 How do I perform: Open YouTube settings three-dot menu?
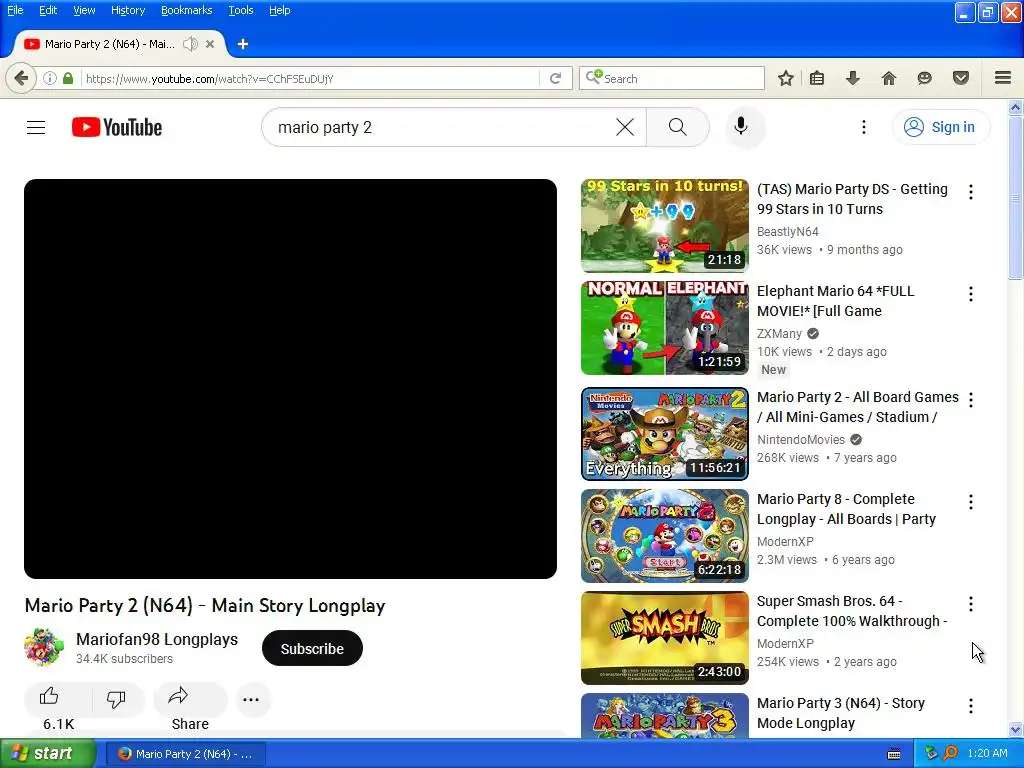863,127
